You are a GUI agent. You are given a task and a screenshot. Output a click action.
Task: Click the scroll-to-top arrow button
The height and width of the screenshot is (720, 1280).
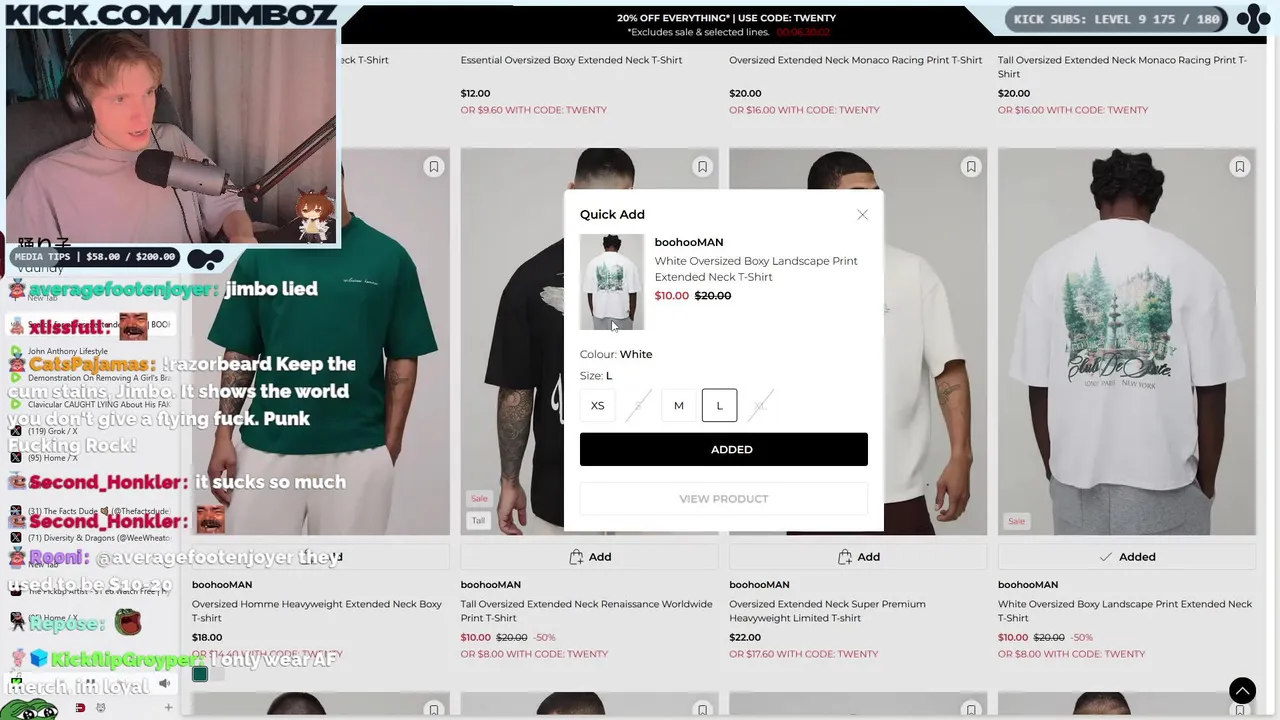(x=1242, y=690)
